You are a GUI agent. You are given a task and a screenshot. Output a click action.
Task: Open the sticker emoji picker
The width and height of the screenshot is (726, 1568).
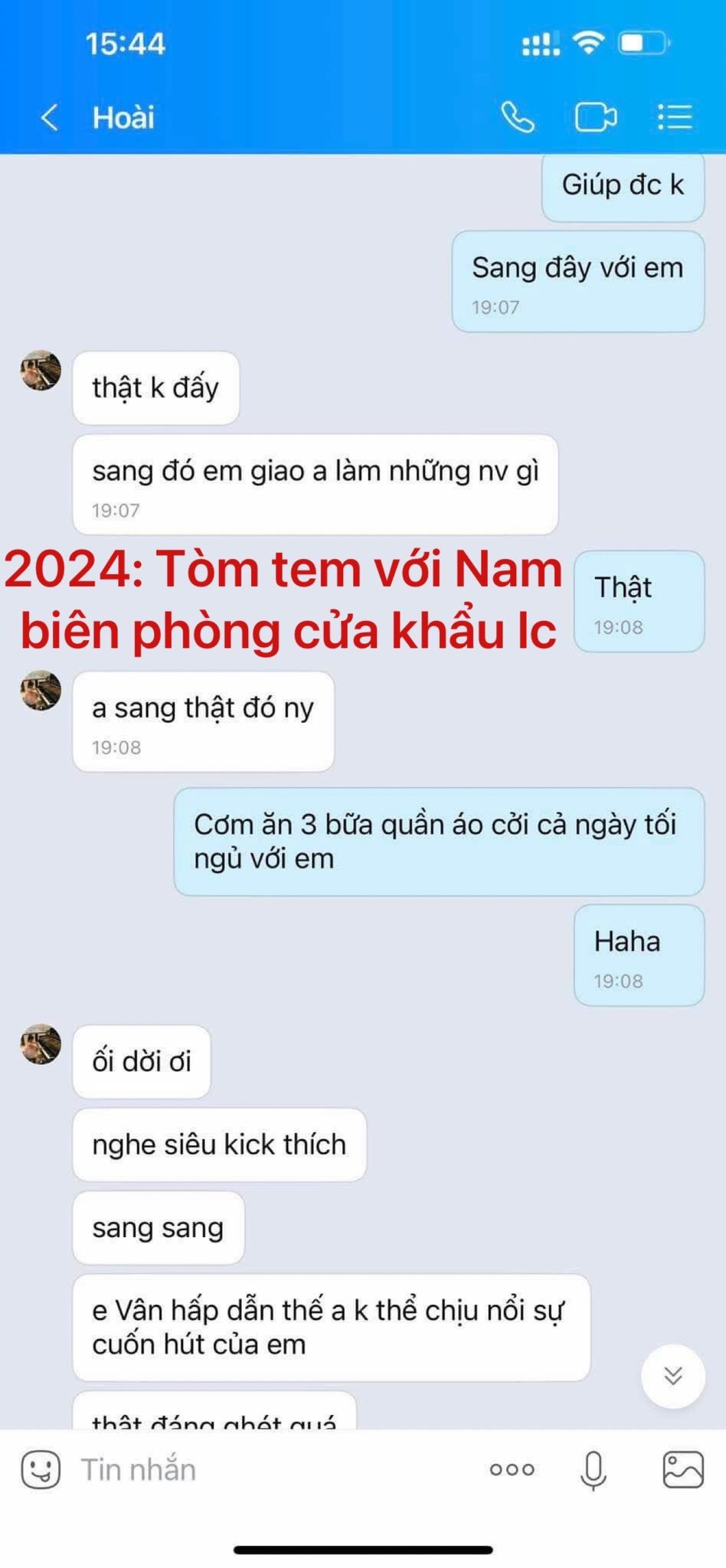tap(41, 1469)
